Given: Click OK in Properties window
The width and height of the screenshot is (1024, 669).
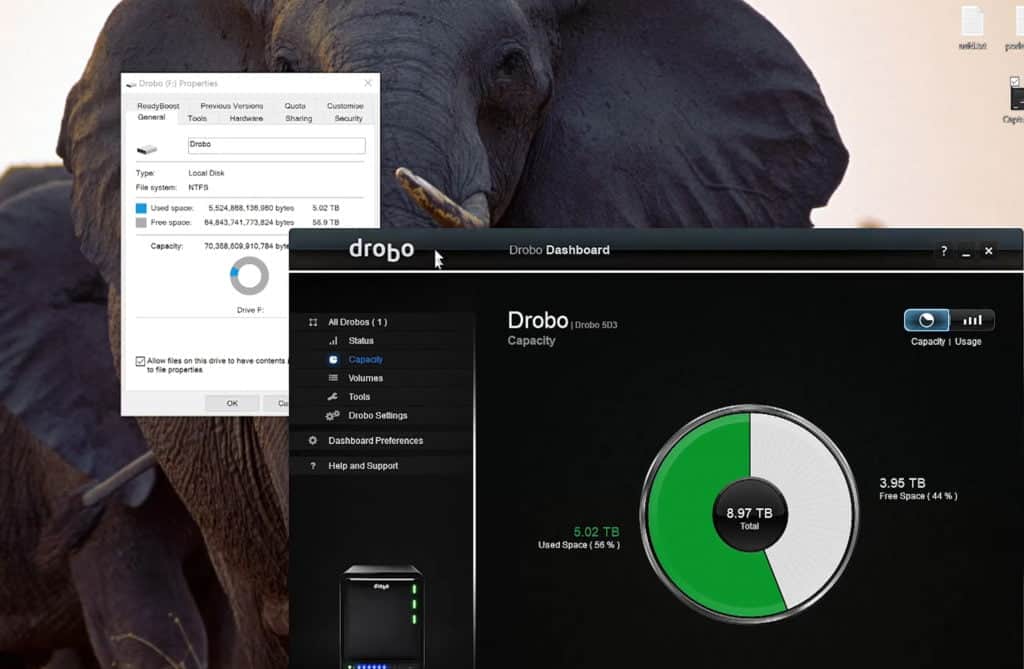Looking at the screenshot, I should click(232, 403).
